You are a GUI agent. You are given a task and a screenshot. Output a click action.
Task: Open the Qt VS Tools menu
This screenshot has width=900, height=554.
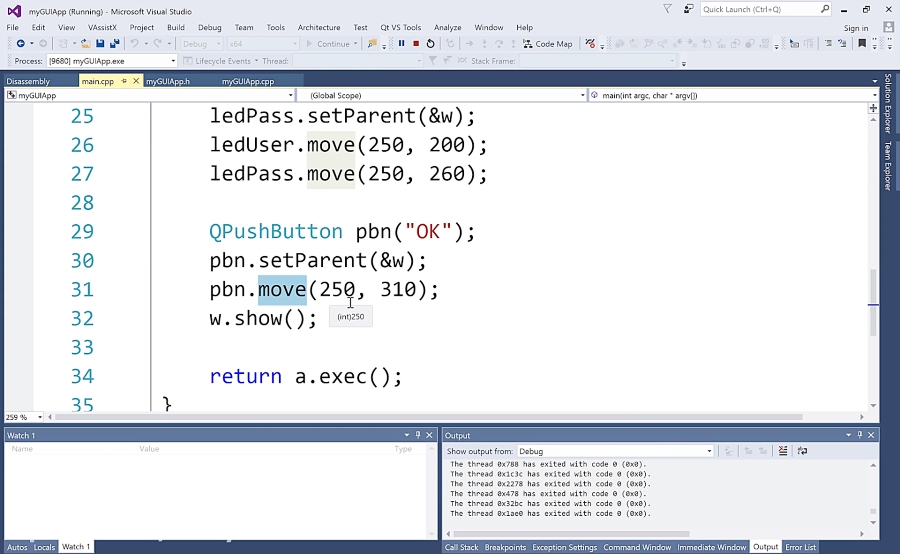(x=402, y=28)
